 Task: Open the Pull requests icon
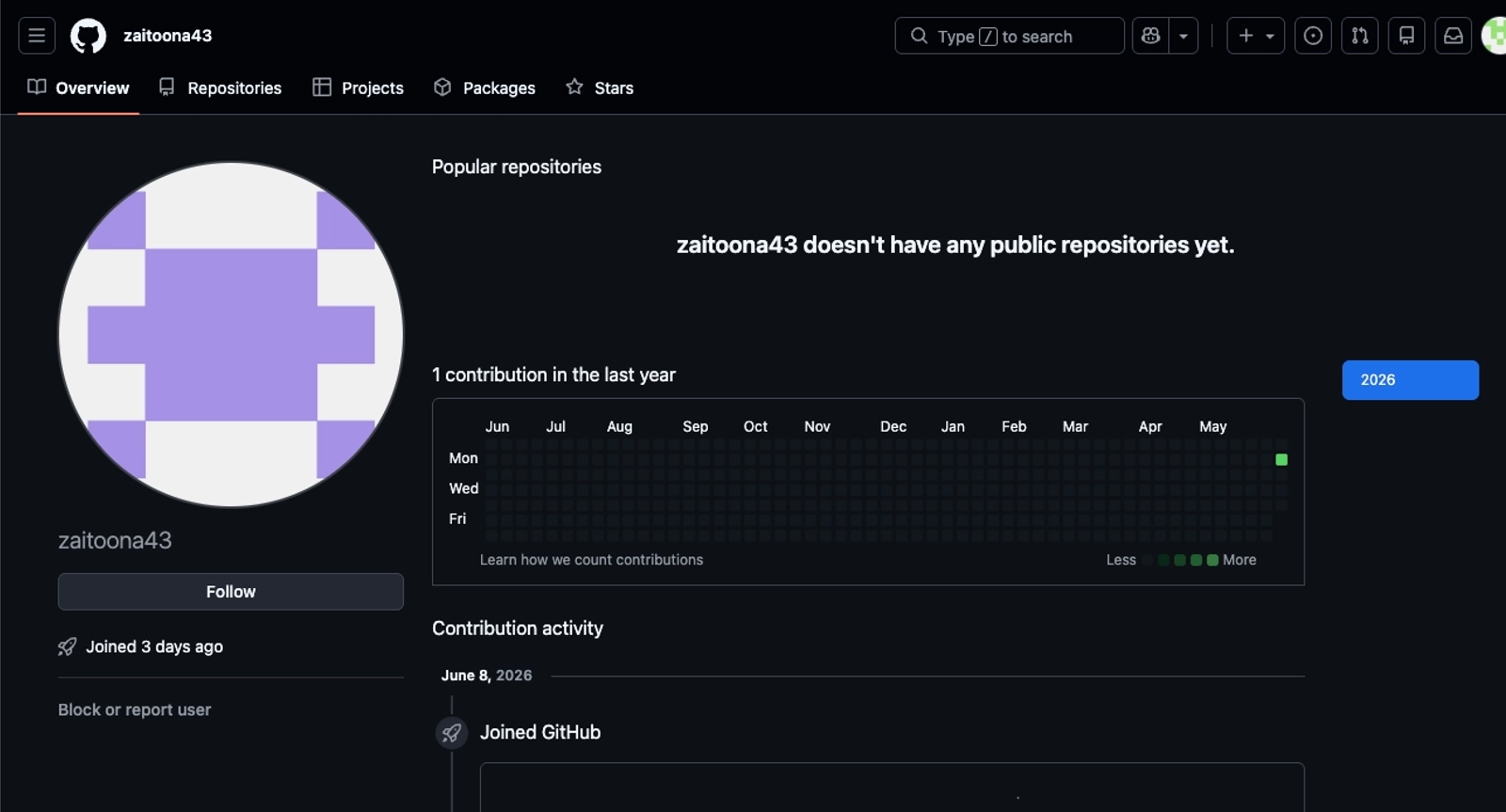1360,36
